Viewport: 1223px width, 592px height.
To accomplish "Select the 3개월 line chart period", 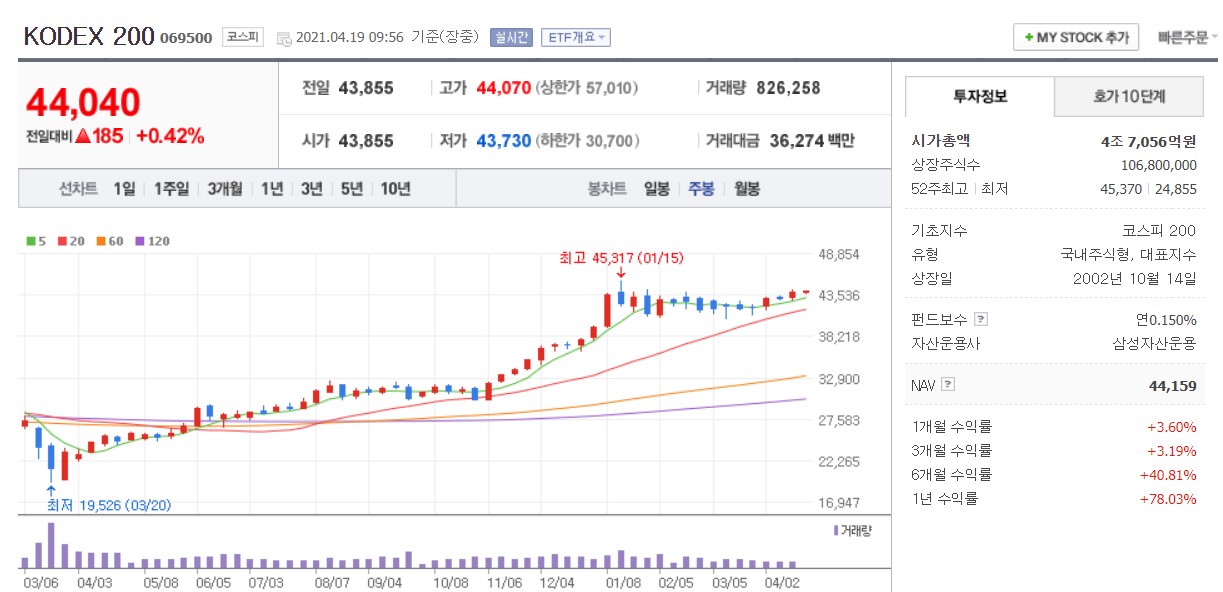I will point(225,188).
